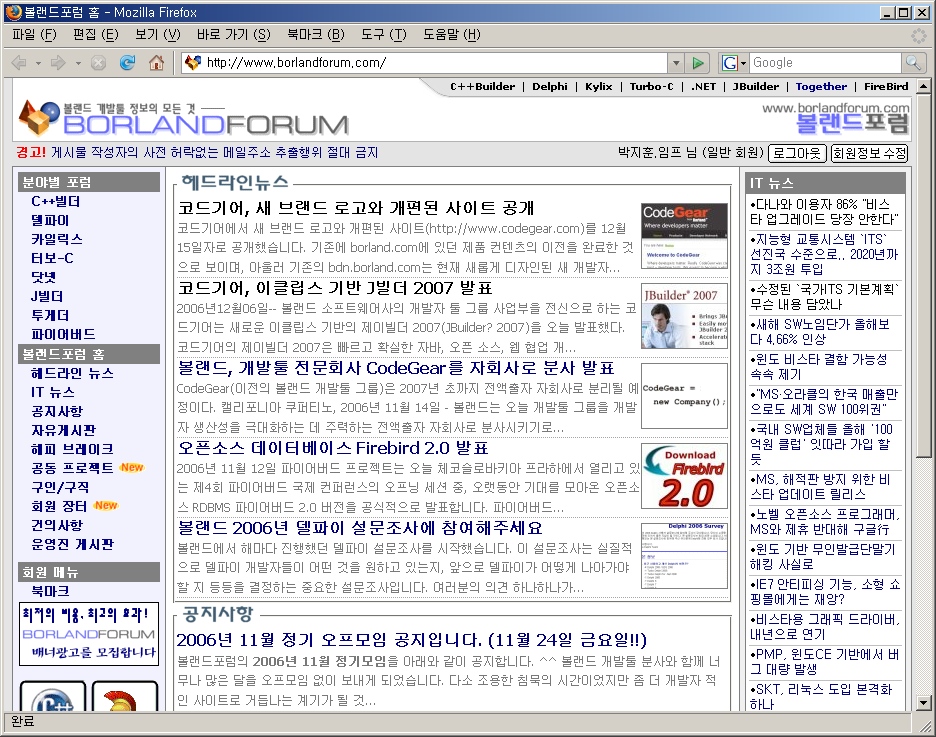The width and height of the screenshot is (936, 737).
Task: Open the 북마크 (B) menu
Action: (315, 34)
